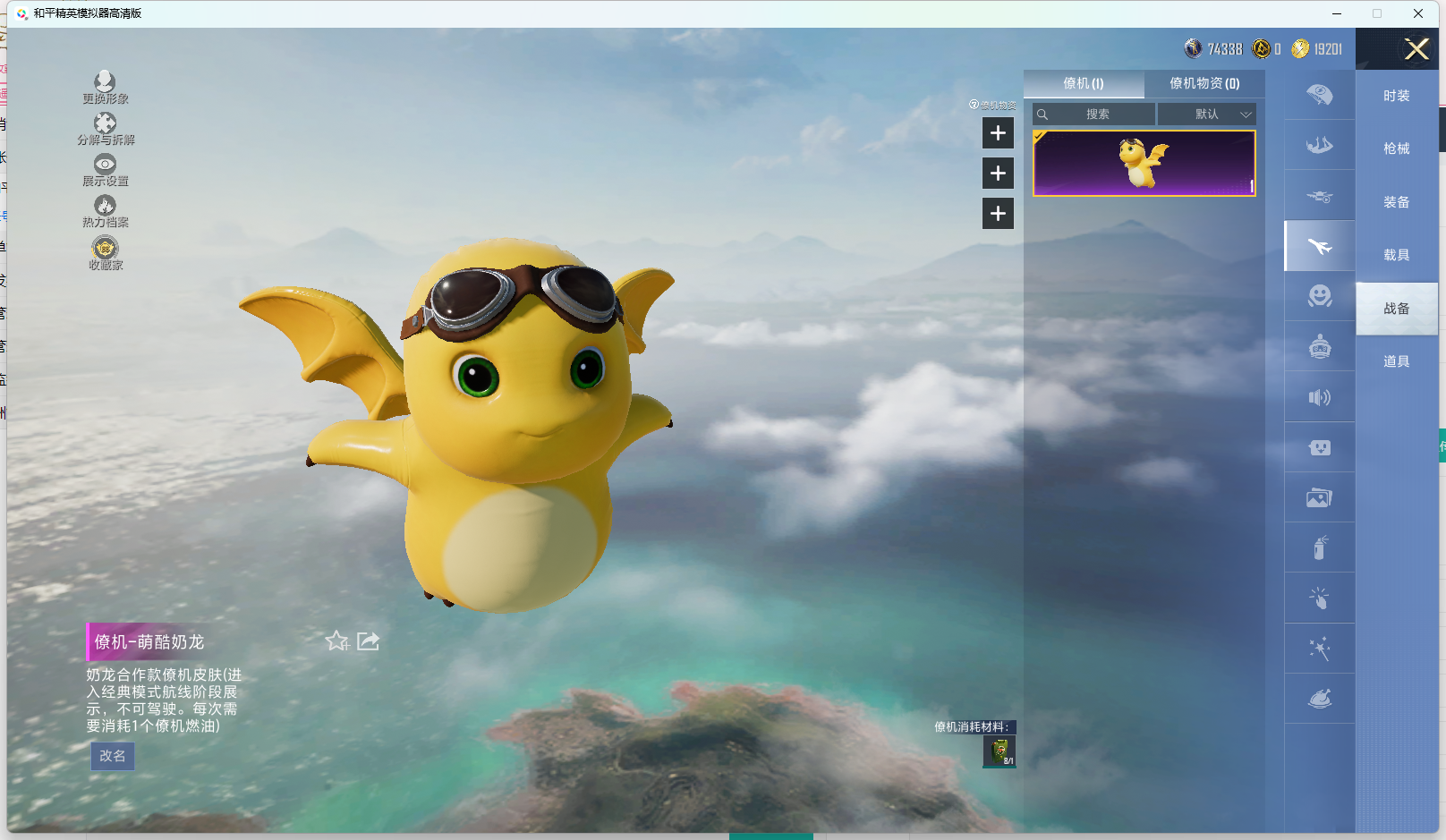Select the 萌酷奶龙 wingman thumbnail
The height and width of the screenshot is (840, 1446).
tap(1144, 163)
